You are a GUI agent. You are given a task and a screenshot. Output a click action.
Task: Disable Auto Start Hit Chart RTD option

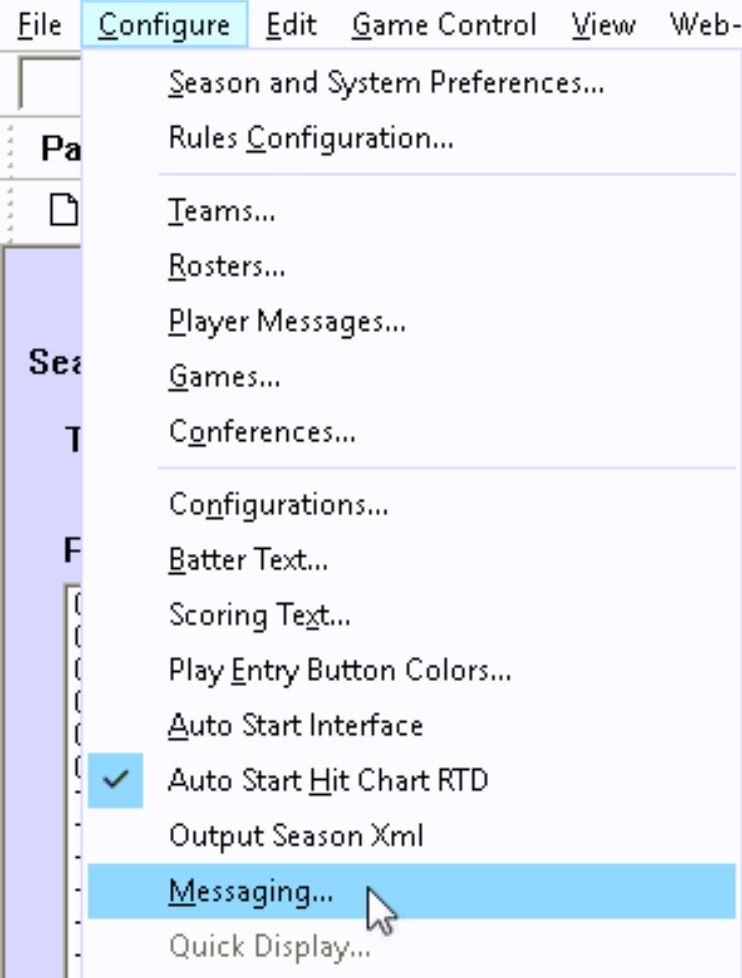327,780
